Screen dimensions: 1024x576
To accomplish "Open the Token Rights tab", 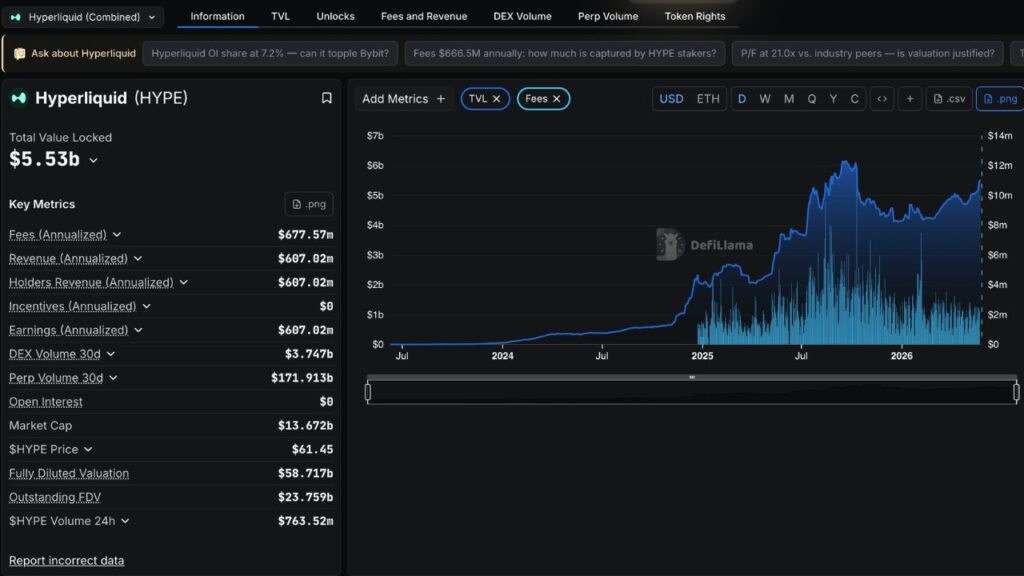I will (695, 16).
